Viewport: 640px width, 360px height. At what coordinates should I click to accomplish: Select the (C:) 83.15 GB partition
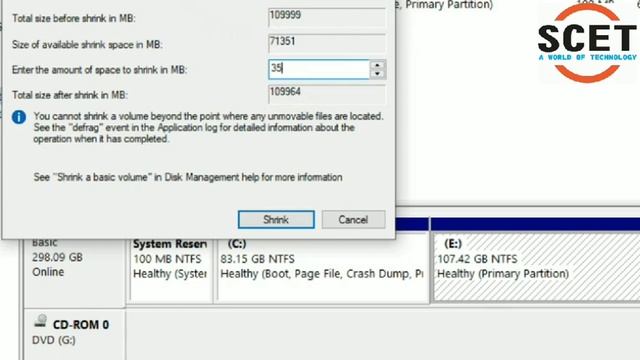(323, 267)
